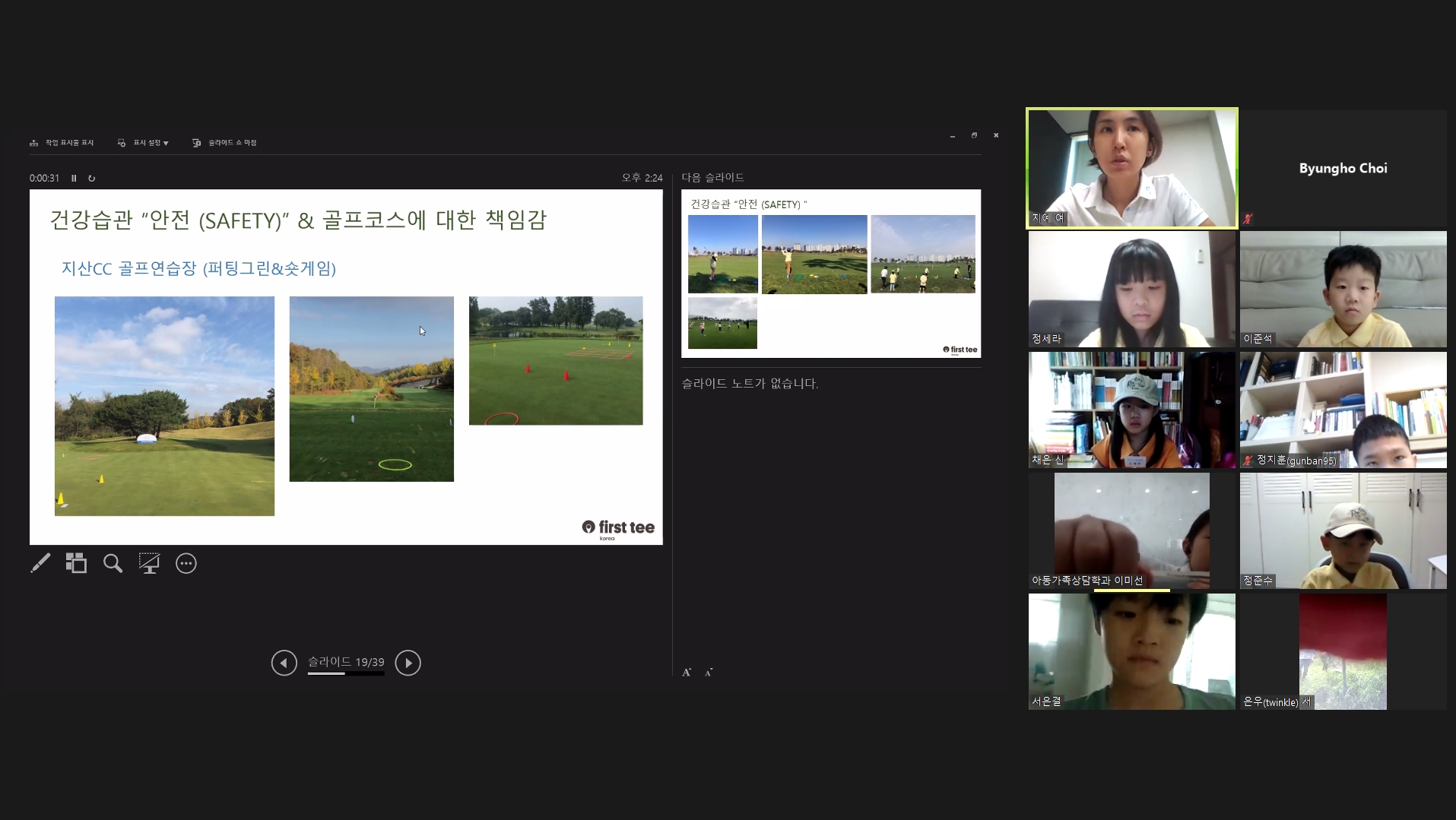Pause the presentation timer
This screenshot has width=1456, height=820.
[74, 179]
